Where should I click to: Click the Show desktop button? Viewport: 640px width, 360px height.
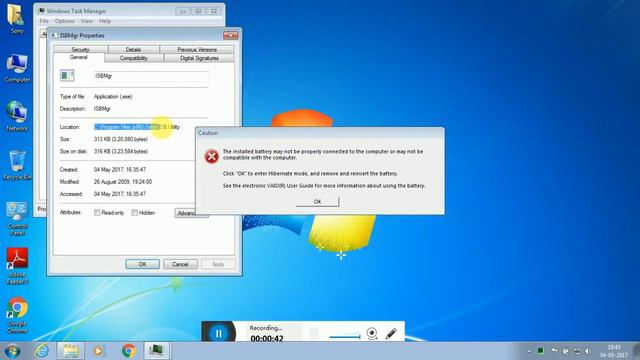[636, 351]
